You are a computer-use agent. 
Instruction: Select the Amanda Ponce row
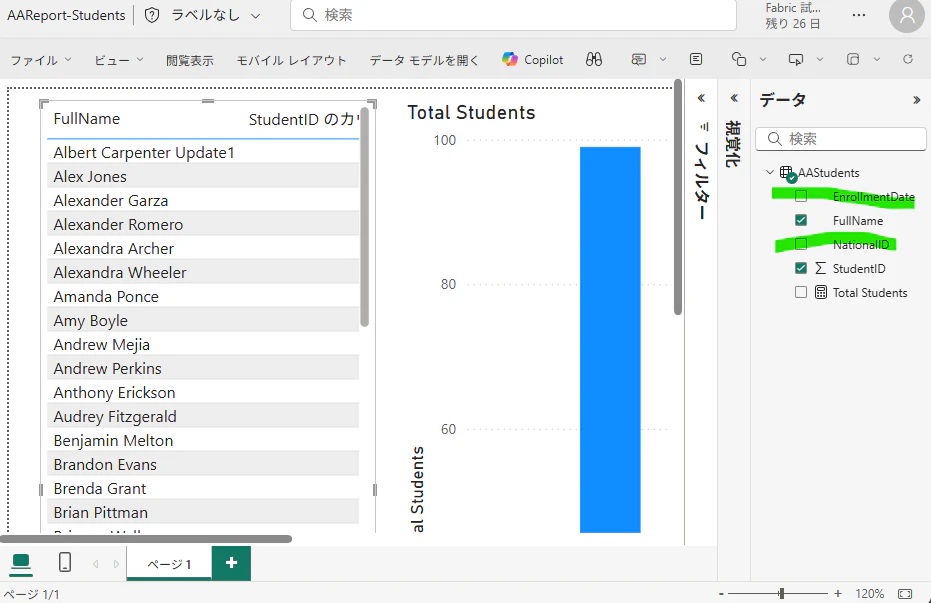click(x=203, y=296)
